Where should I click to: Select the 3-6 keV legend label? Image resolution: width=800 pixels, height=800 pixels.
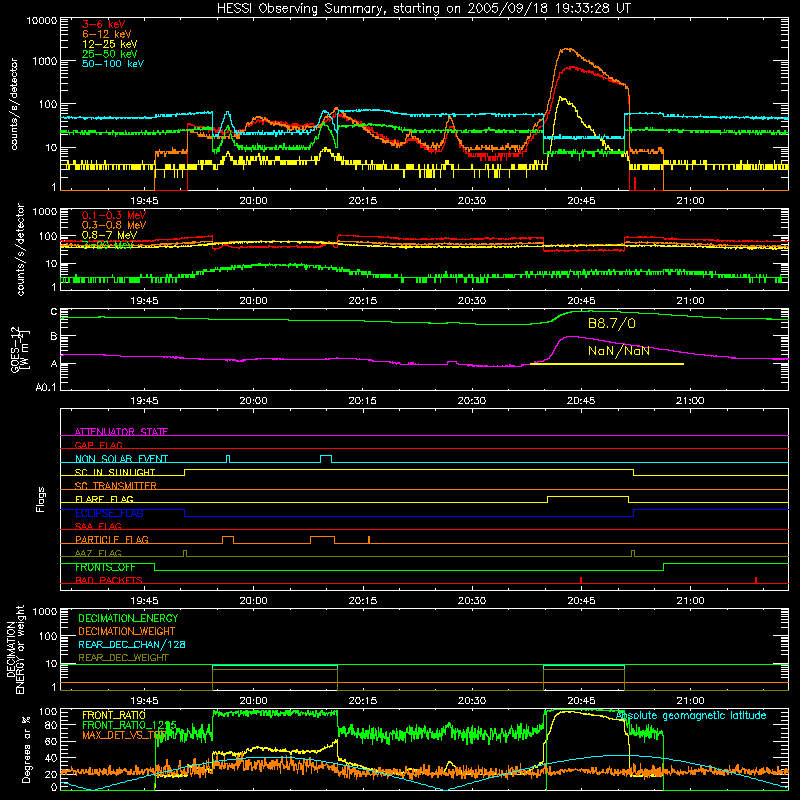click(104, 24)
